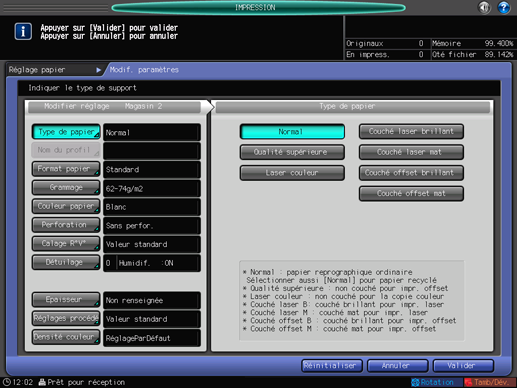Click the Mémoire 99.400% readout

[x=472, y=43]
